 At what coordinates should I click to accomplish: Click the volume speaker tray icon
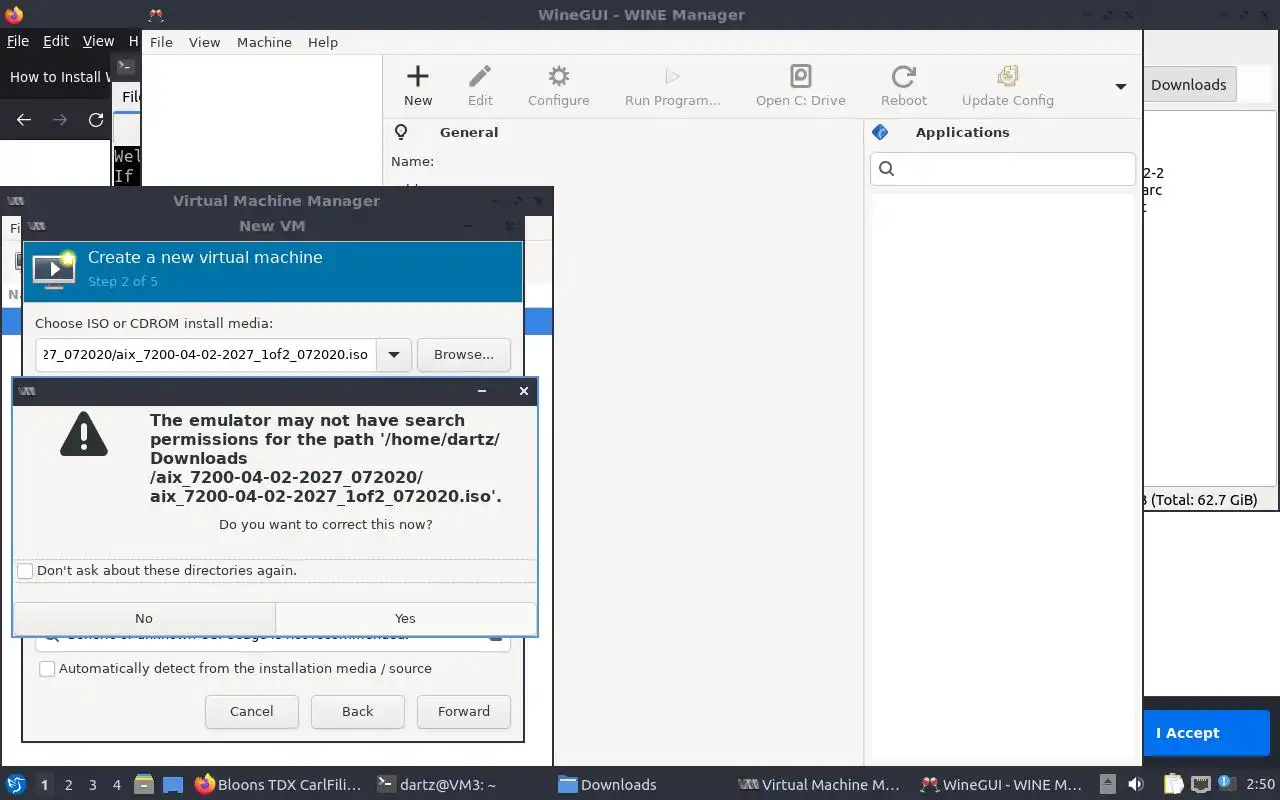[1135, 785]
